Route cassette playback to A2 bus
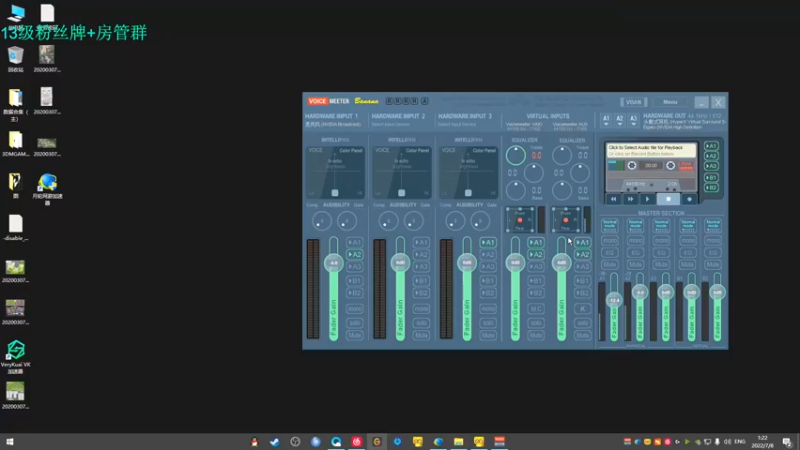 coord(711,156)
